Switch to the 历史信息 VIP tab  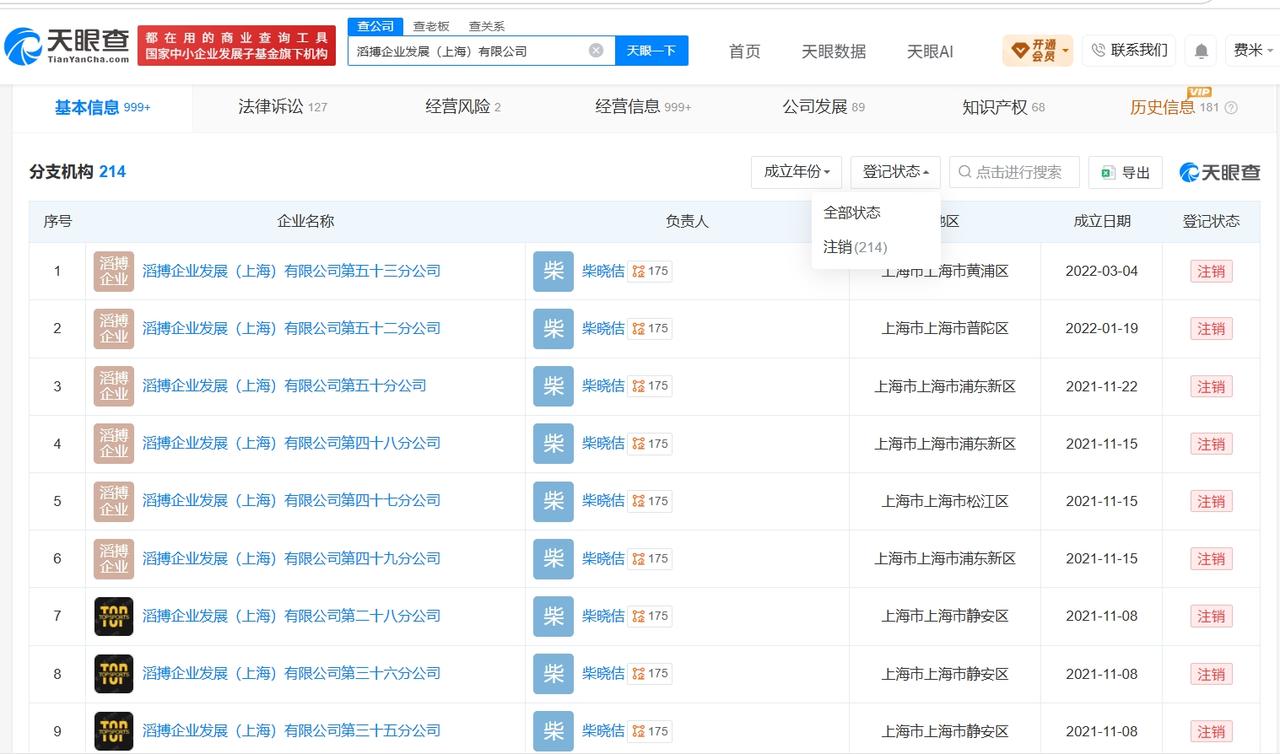pos(1175,107)
